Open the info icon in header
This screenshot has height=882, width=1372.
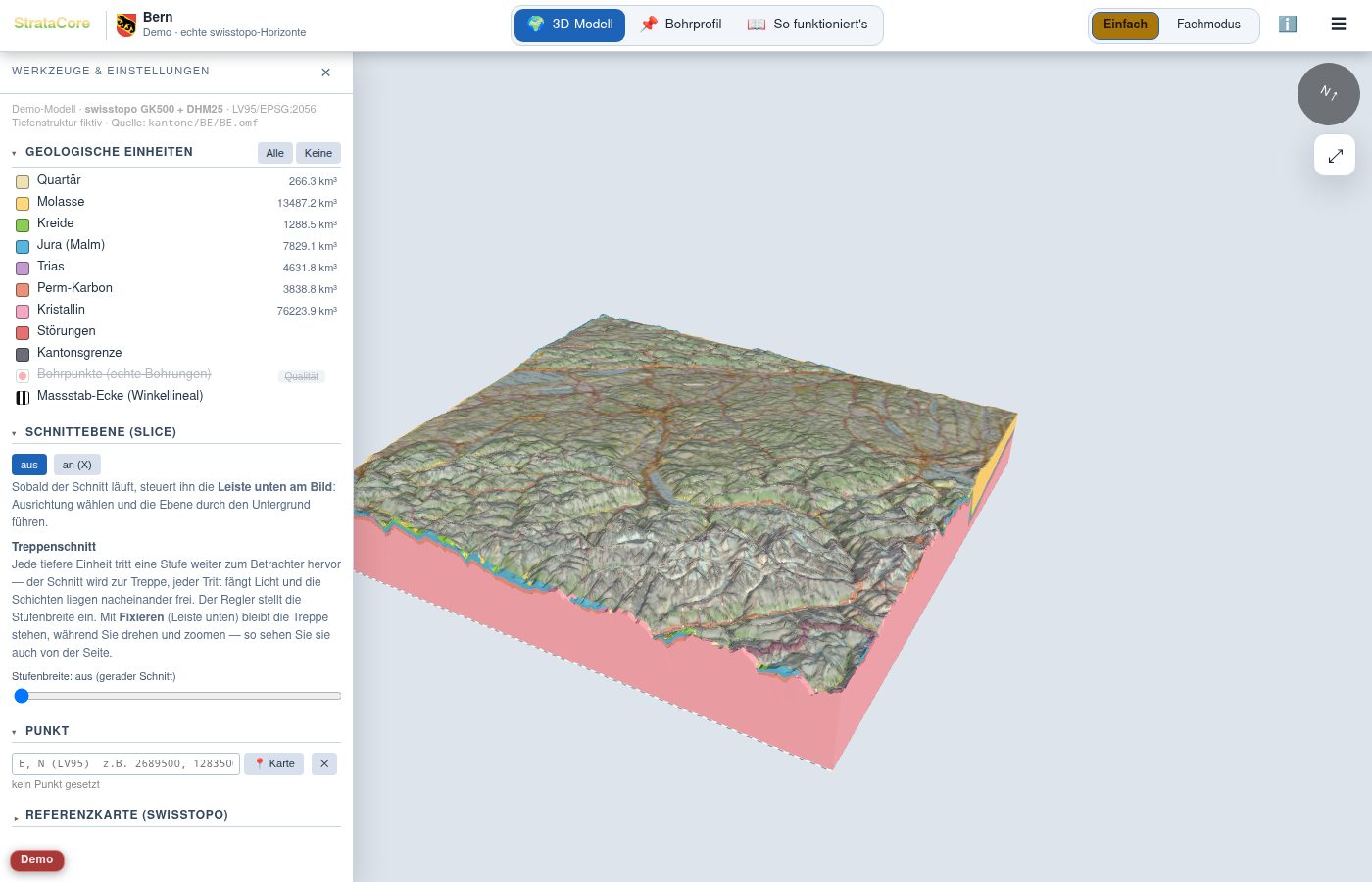point(1288,24)
